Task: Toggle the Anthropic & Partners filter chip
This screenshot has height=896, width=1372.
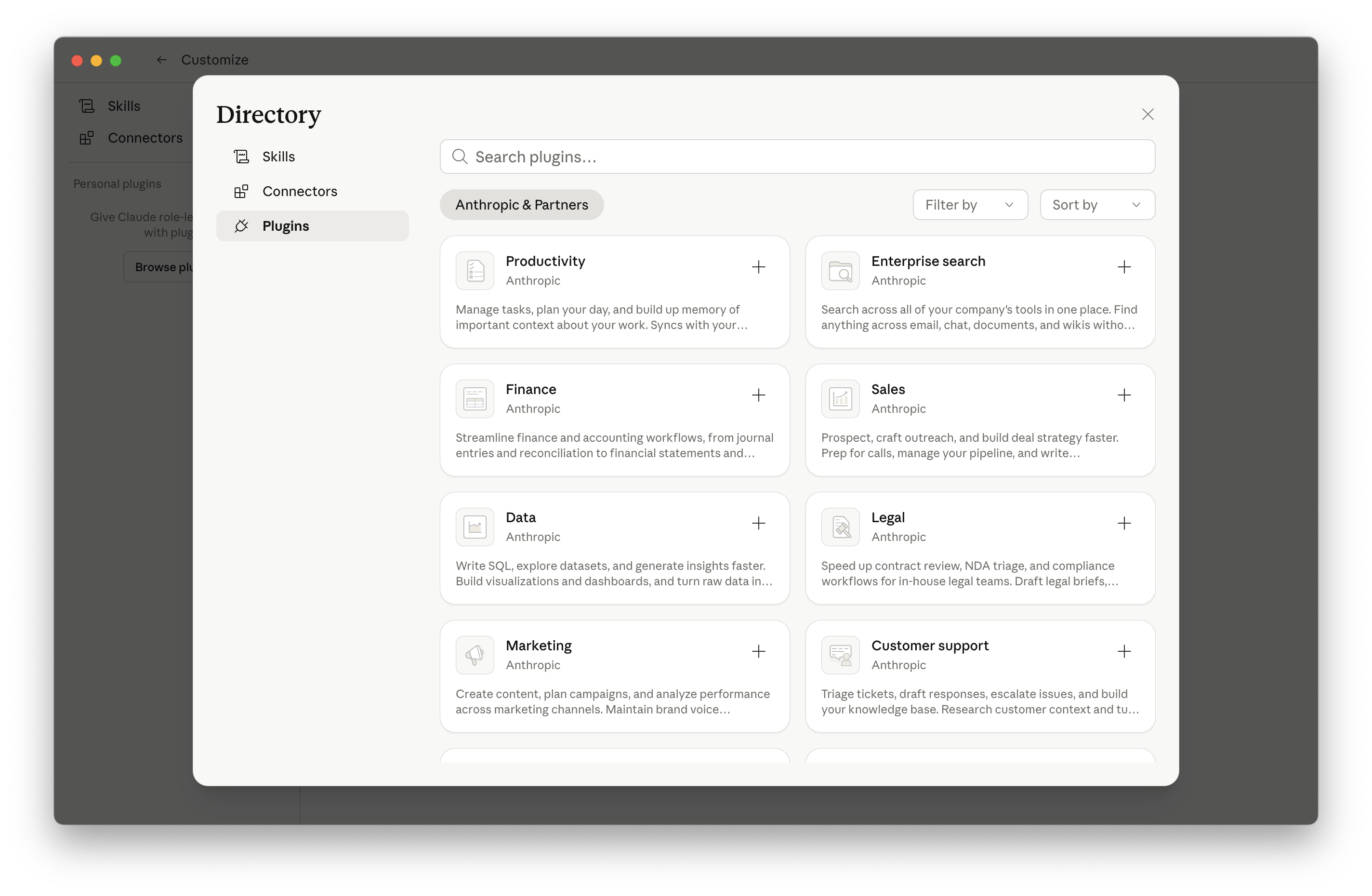Action: coord(521,205)
